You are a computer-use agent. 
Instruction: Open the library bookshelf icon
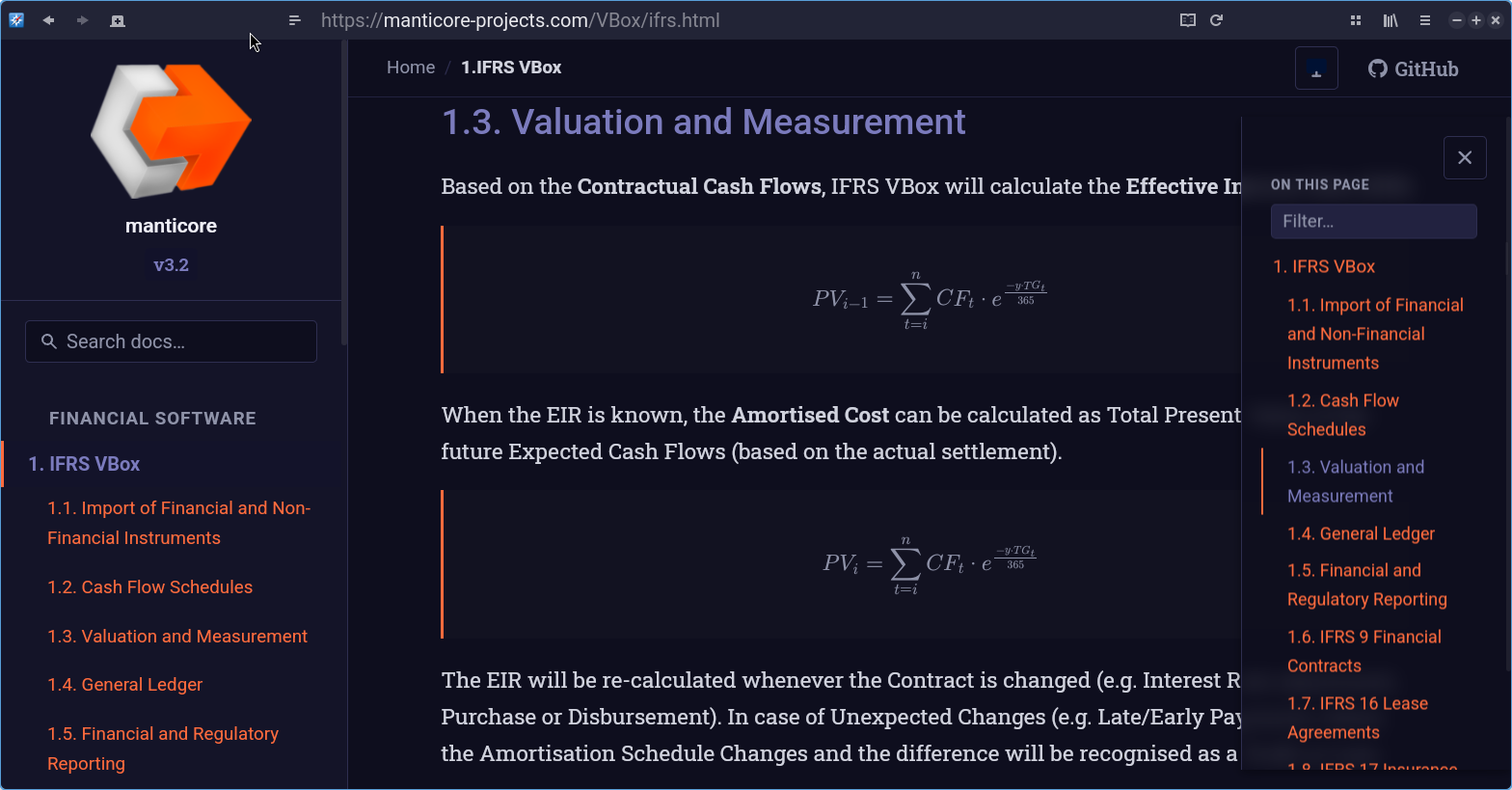[x=1390, y=20]
